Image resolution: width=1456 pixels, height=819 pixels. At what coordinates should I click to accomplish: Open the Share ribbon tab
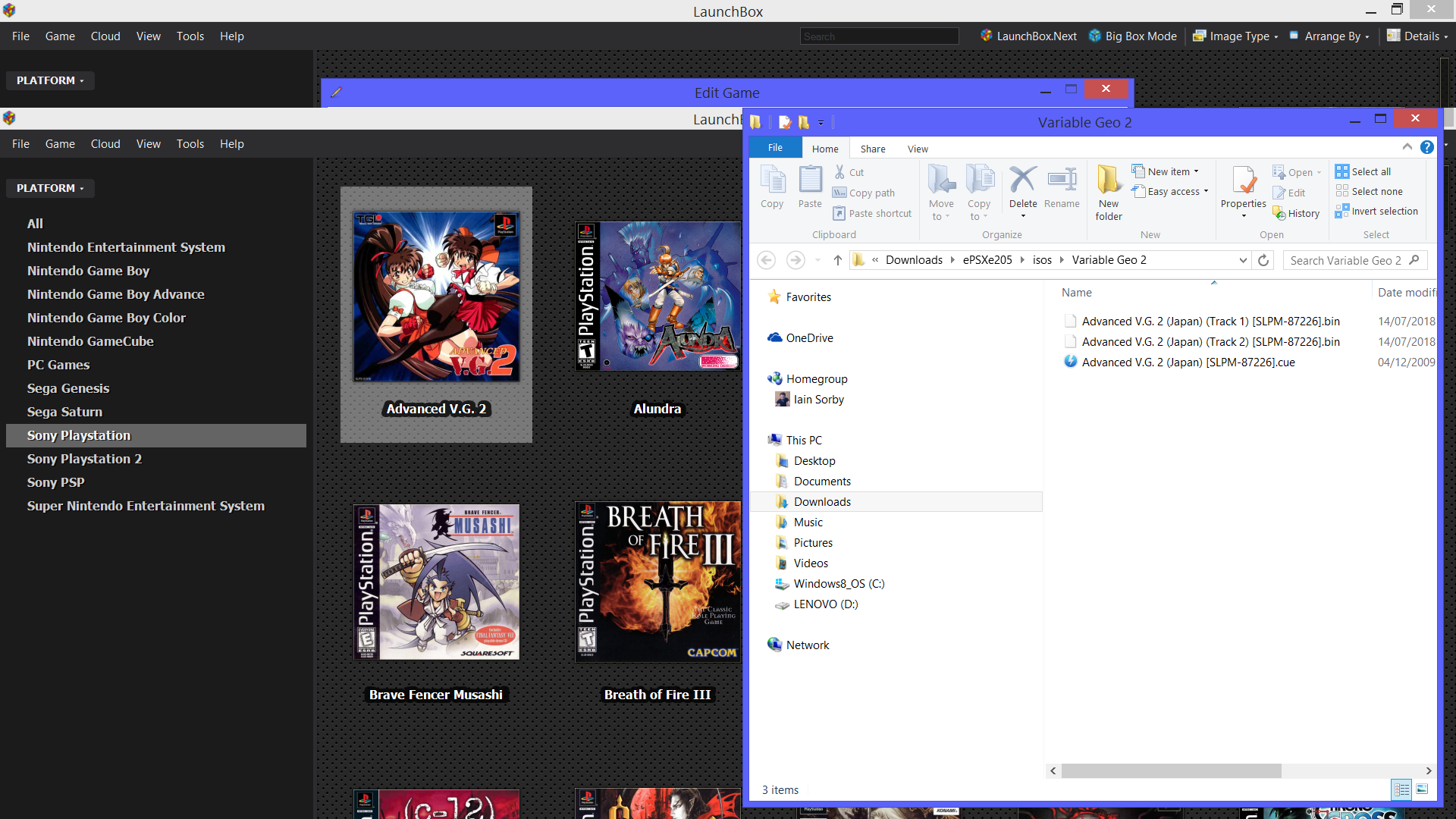(872, 149)
